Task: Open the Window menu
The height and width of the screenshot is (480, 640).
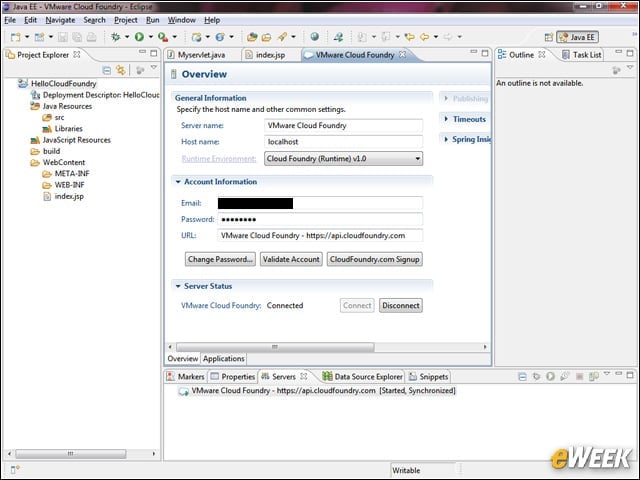Action: point(182,20)
